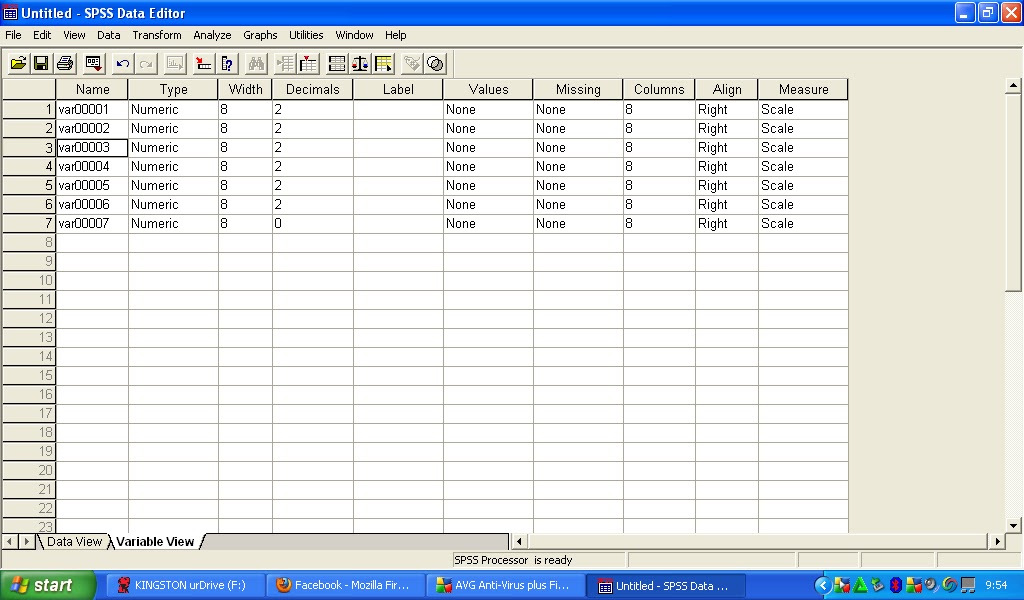Click the Open File folder icon
The width and height of the screenshot is (1024, 600).
18,63
